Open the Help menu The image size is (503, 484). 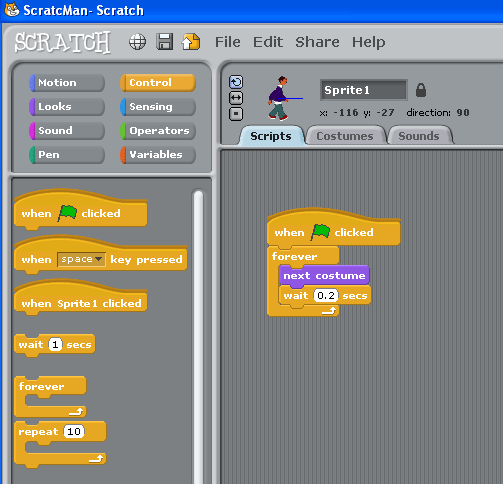369,42
